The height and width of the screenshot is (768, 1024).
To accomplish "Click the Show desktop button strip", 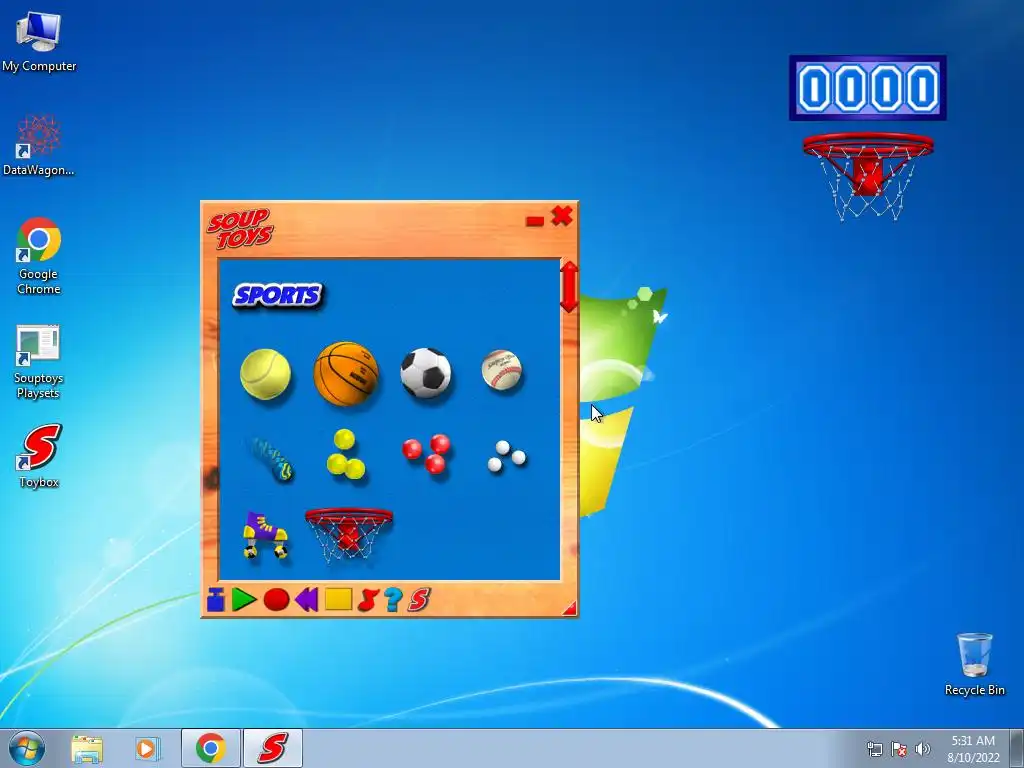I will pyautogui.click(x=1017, y=748).
